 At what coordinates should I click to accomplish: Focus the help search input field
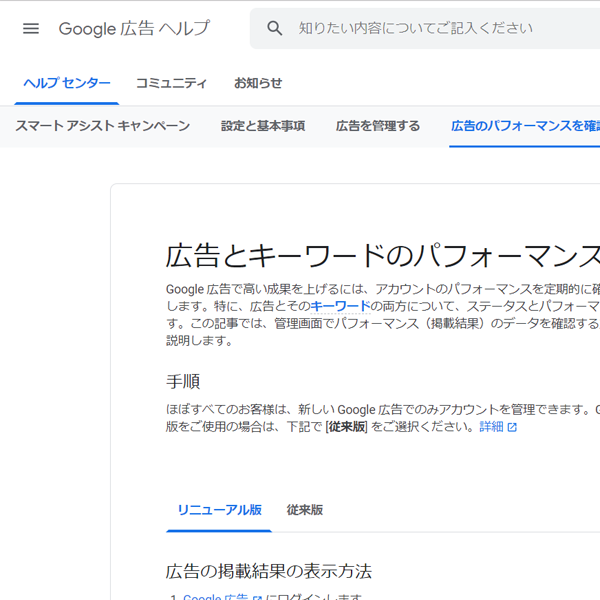point(425,28)
